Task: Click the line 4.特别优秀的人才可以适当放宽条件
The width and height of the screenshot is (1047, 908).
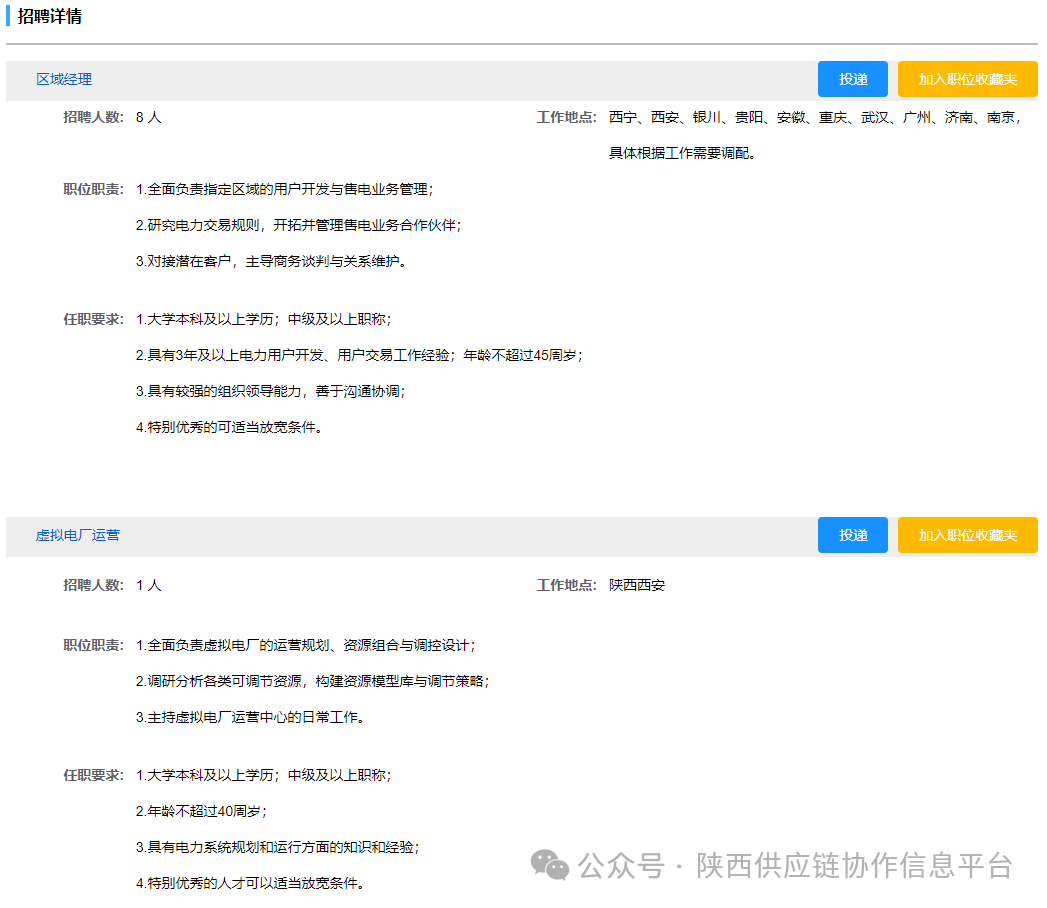Action: click(x=250, y=884)
